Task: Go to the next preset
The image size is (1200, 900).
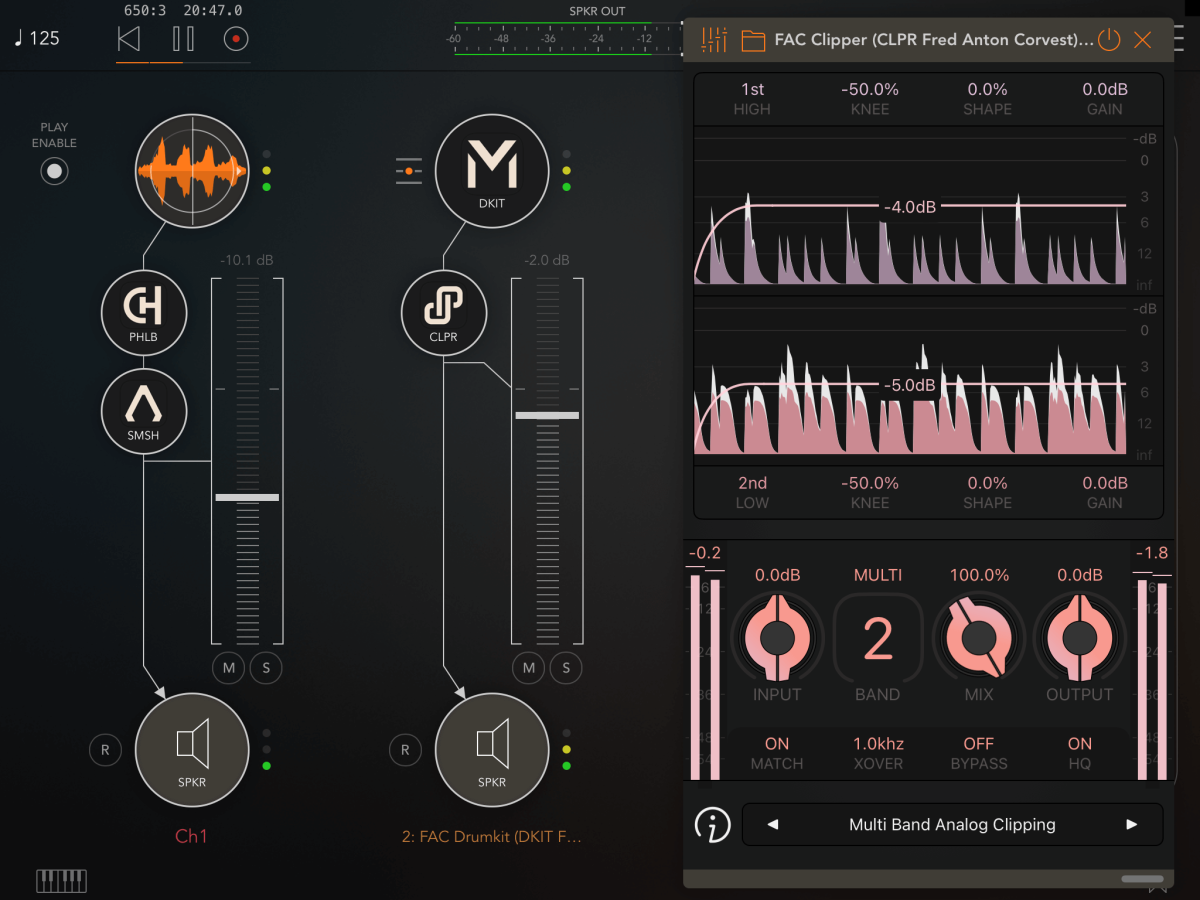Action: click(1132, 825)
